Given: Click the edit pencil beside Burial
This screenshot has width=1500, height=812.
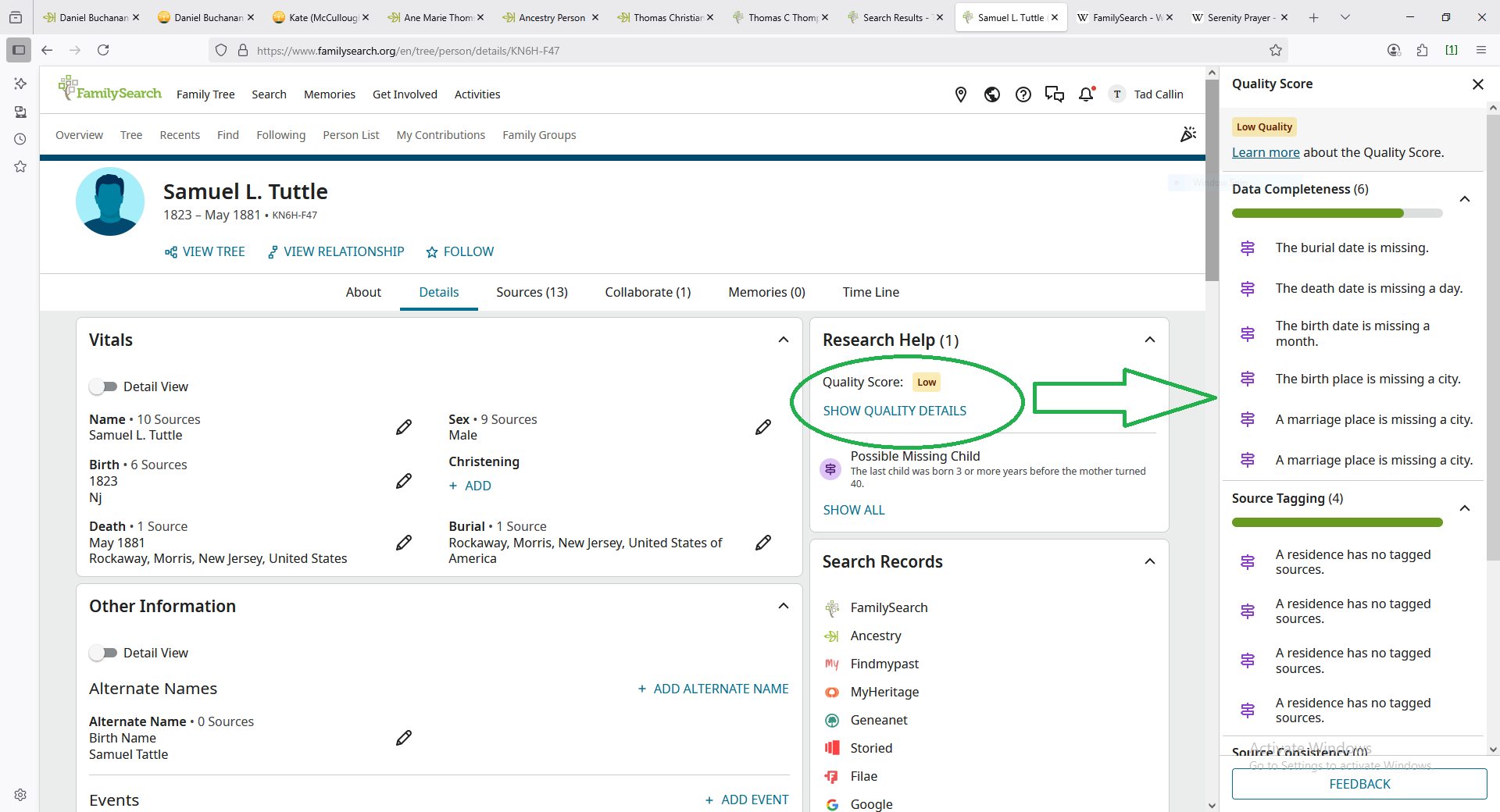Looking at the screenshot, I should [763, 543].
